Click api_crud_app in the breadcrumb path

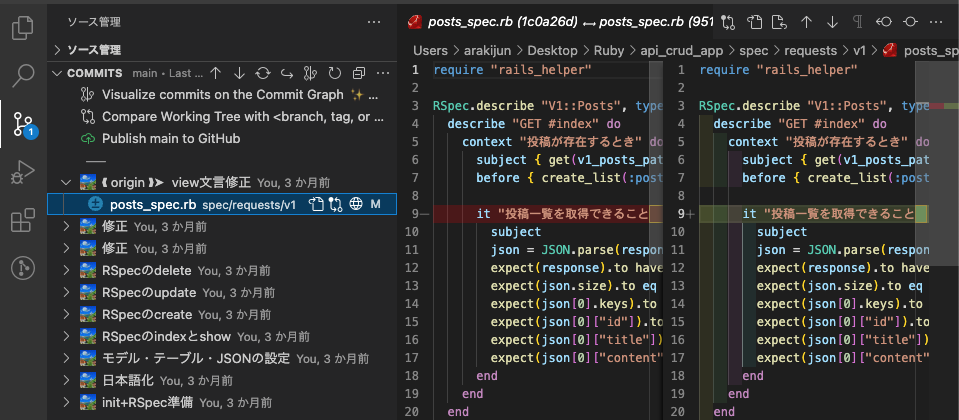coord(680,50)
